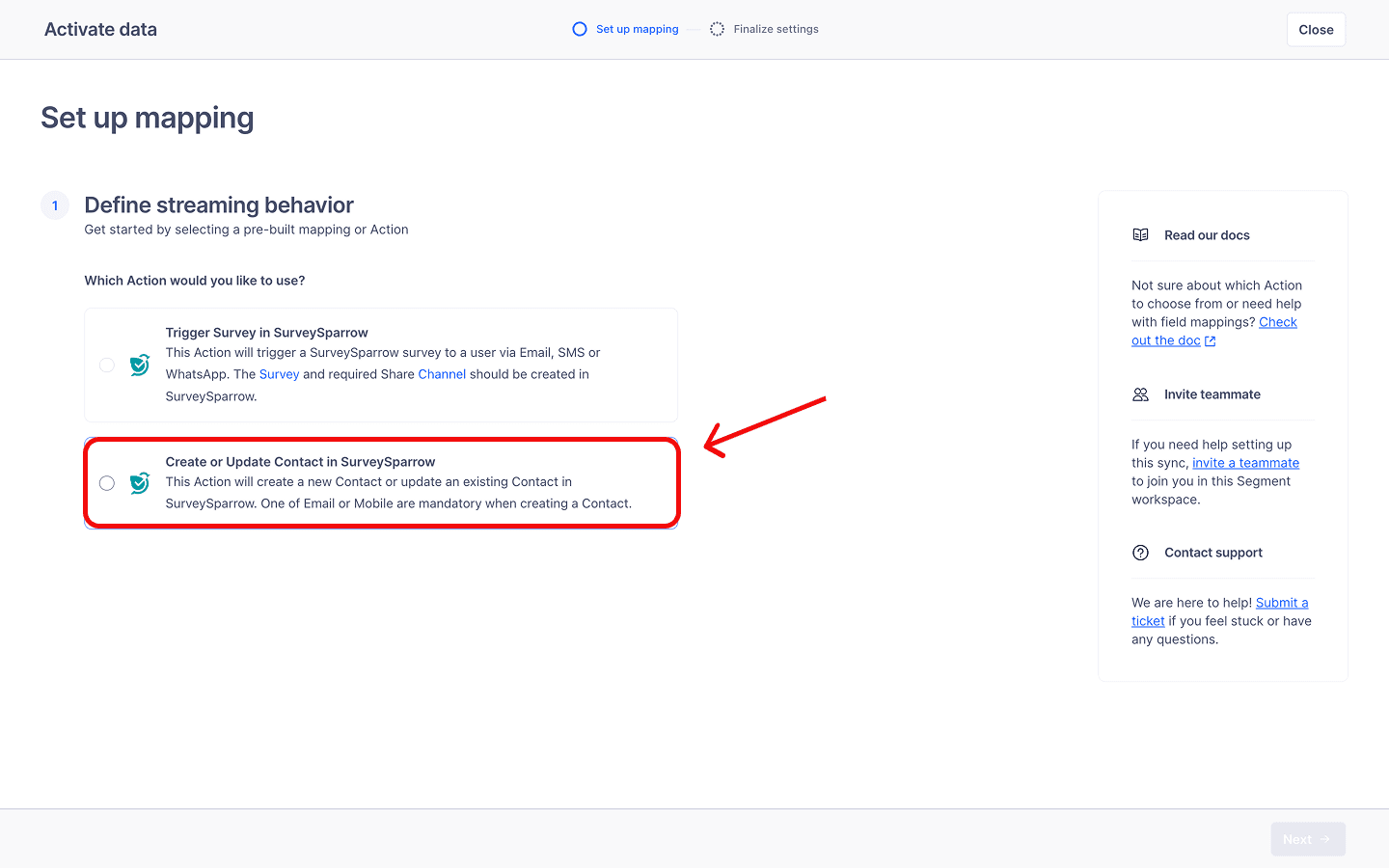1389x868 pixels.
Task: Click the Get started by selecting subtitle text
Action: coord(246,230)
